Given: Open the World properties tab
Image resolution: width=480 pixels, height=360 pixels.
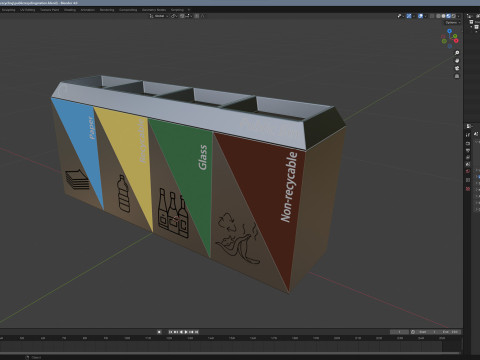Looking at the screenshot, I should point(468,171).
